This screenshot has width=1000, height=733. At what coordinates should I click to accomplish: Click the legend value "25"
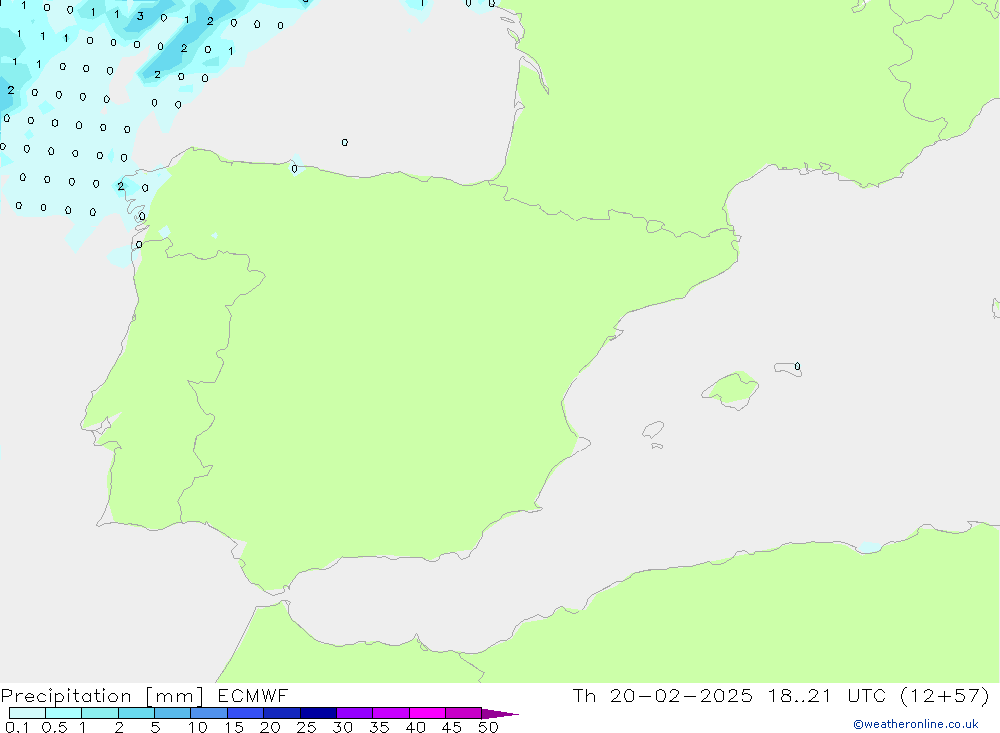306,727
